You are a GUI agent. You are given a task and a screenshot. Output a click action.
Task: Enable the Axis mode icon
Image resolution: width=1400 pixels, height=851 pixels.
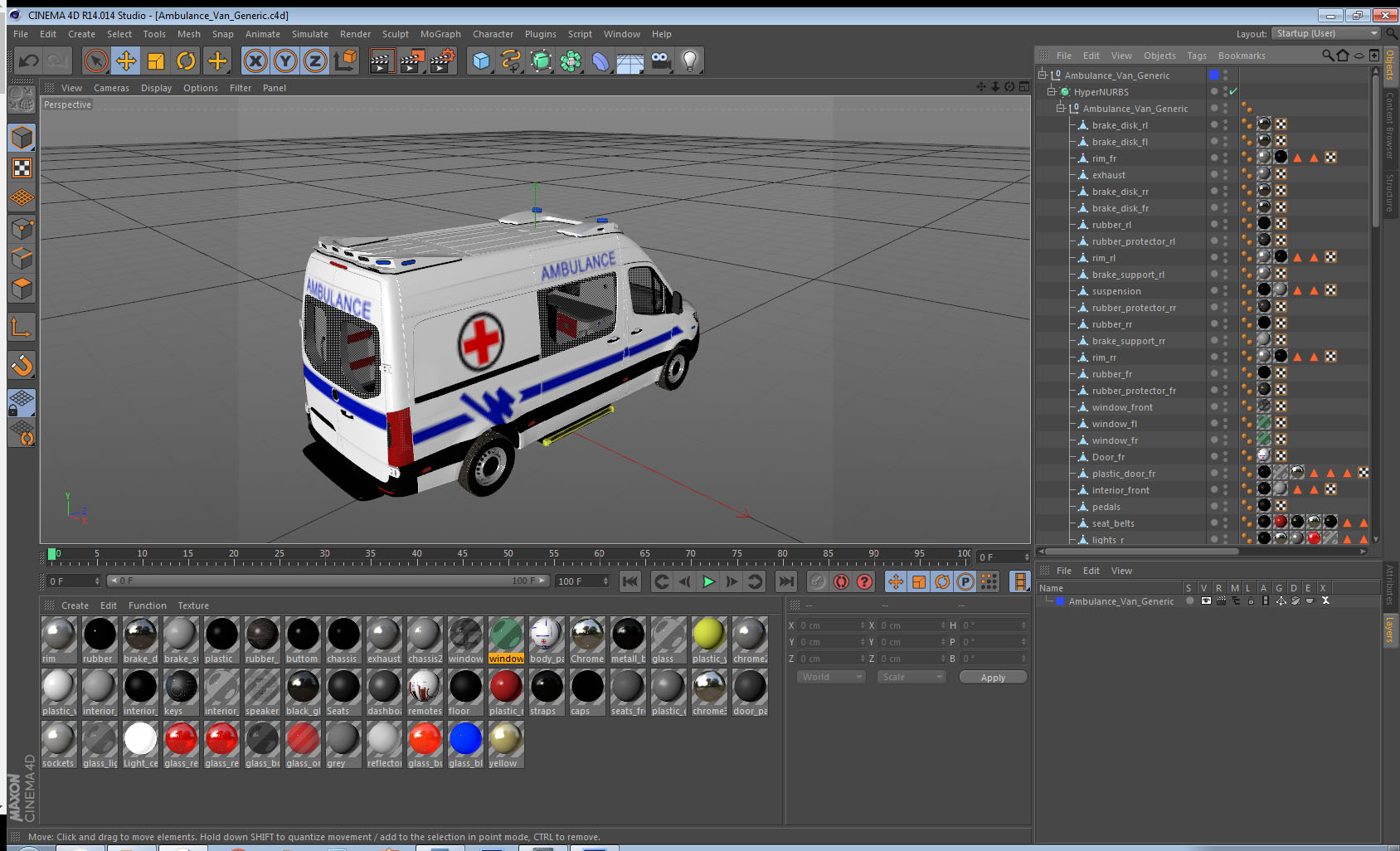click(22, 328)
